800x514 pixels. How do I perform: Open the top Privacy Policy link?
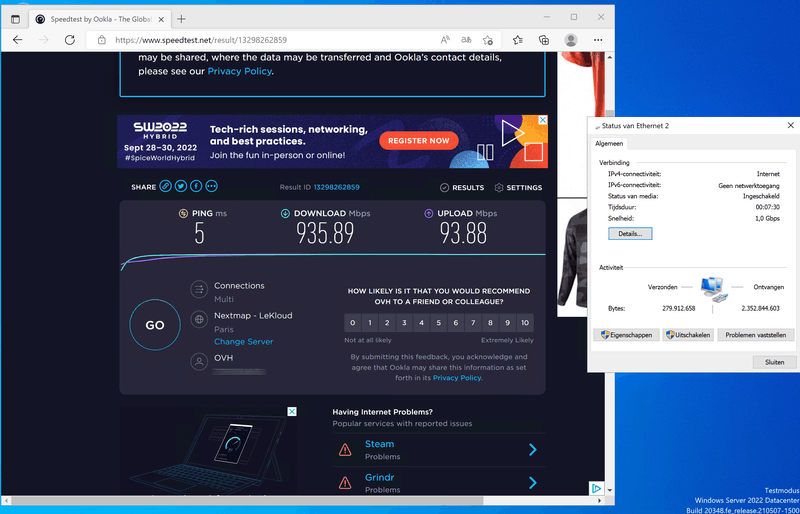coord(239,71)
